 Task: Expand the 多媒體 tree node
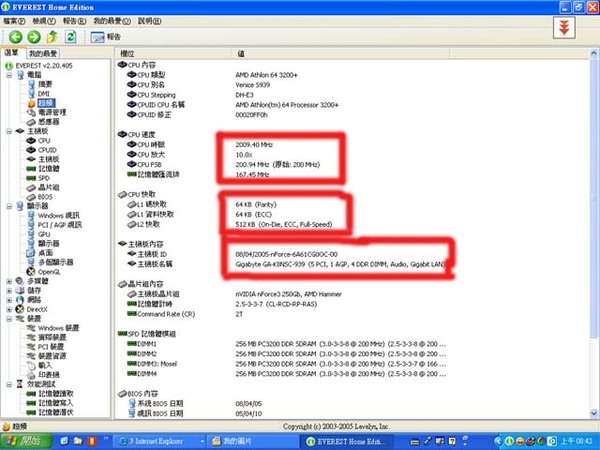[x=9, y=281]
